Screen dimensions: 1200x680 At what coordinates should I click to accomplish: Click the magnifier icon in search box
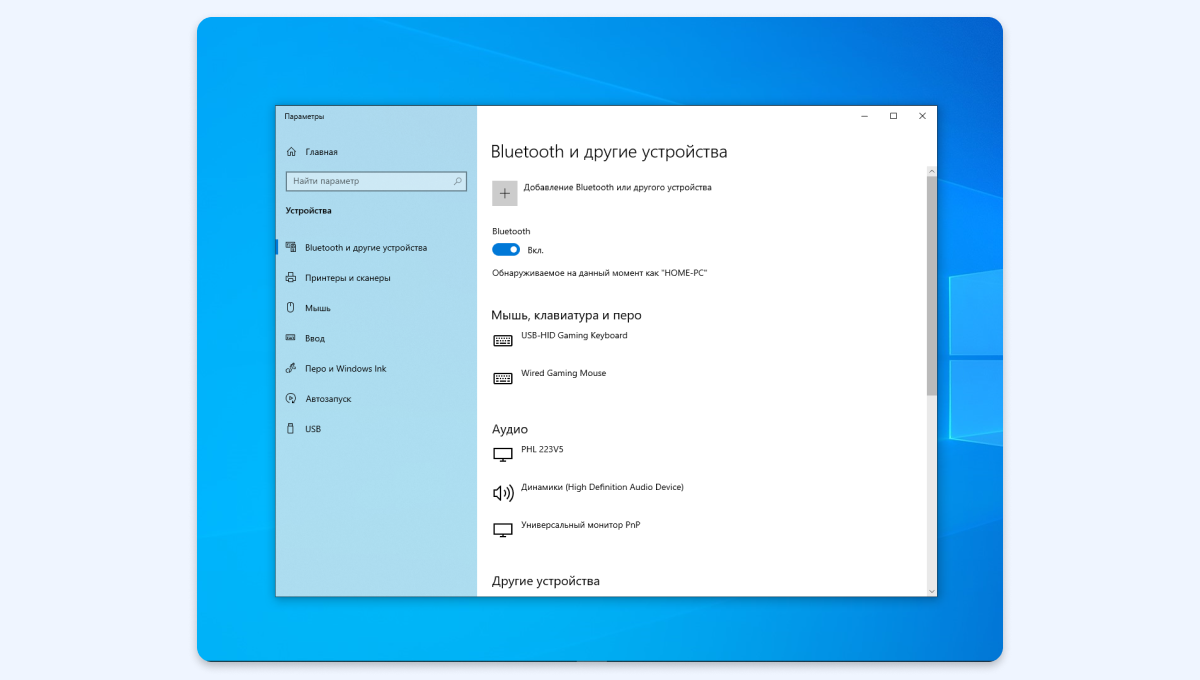point(458,181)
